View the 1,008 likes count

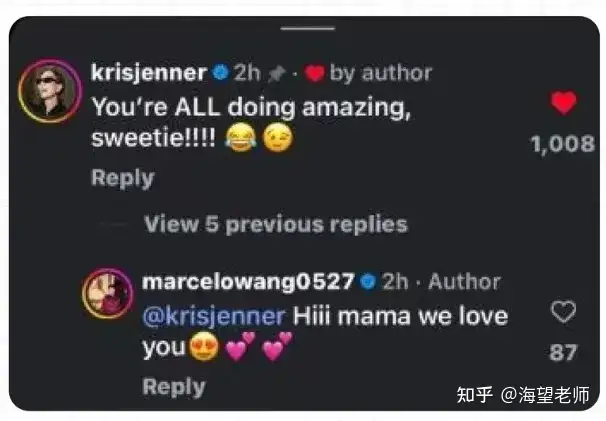click(563, 144)
